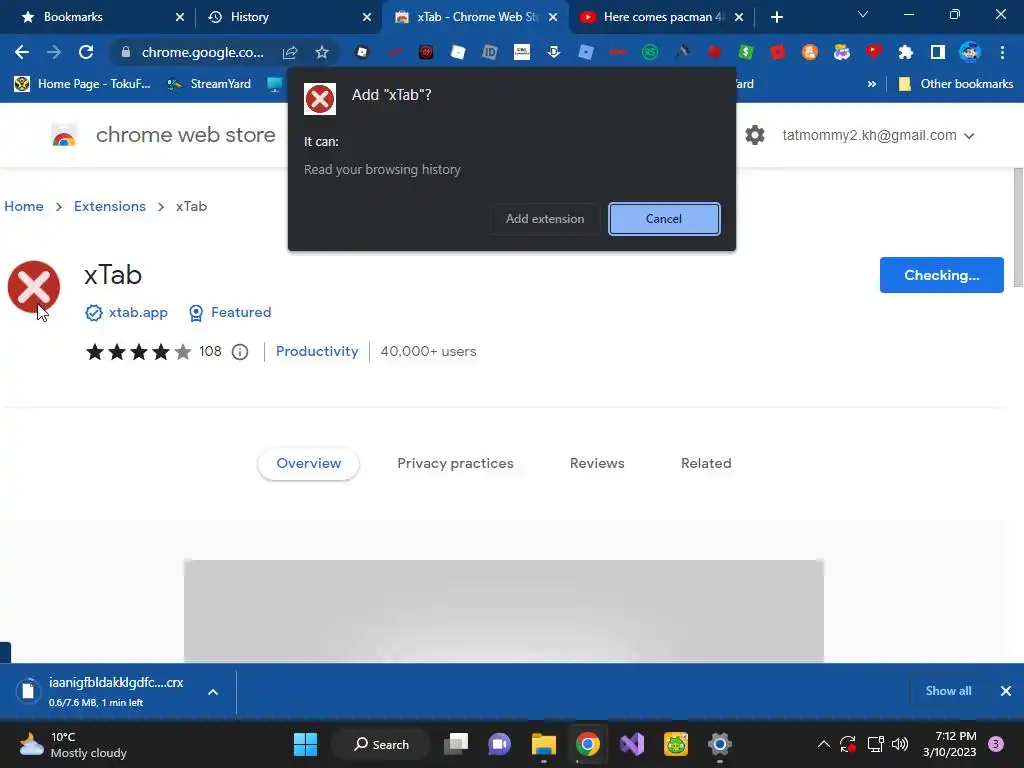Go to Extensions breadcrumb
The image size is (1024, 768).
coord(110,206)
